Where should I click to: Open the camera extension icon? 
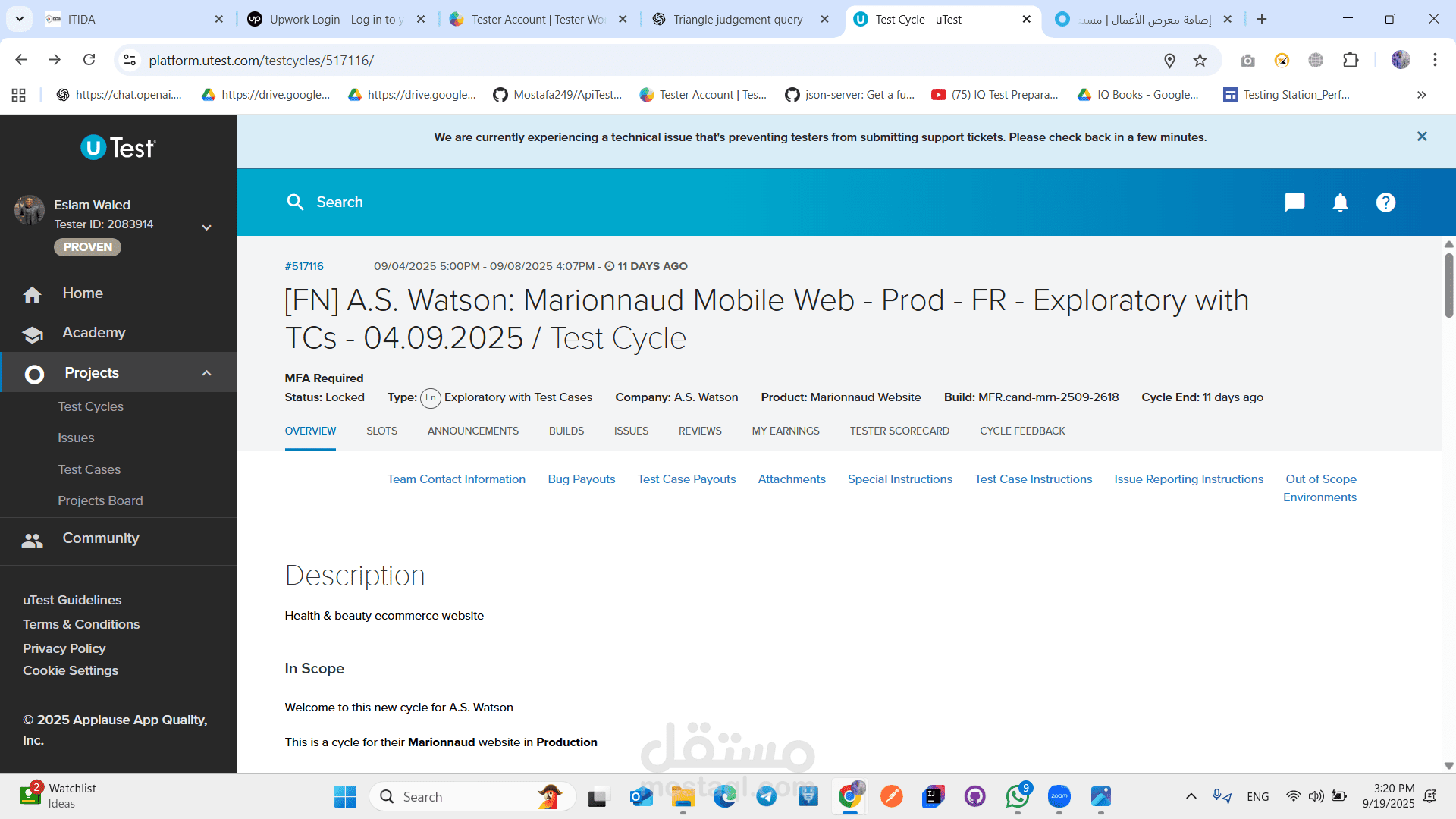tap(1247, 60)
